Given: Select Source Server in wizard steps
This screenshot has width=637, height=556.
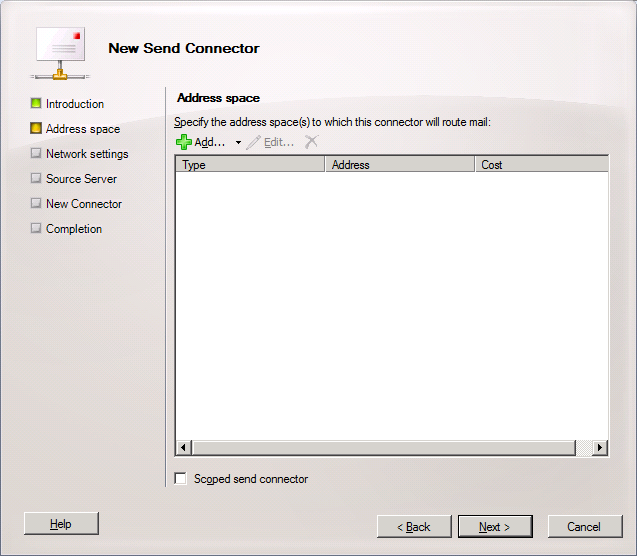Looking at the screenshot, I should click(81, 179).
